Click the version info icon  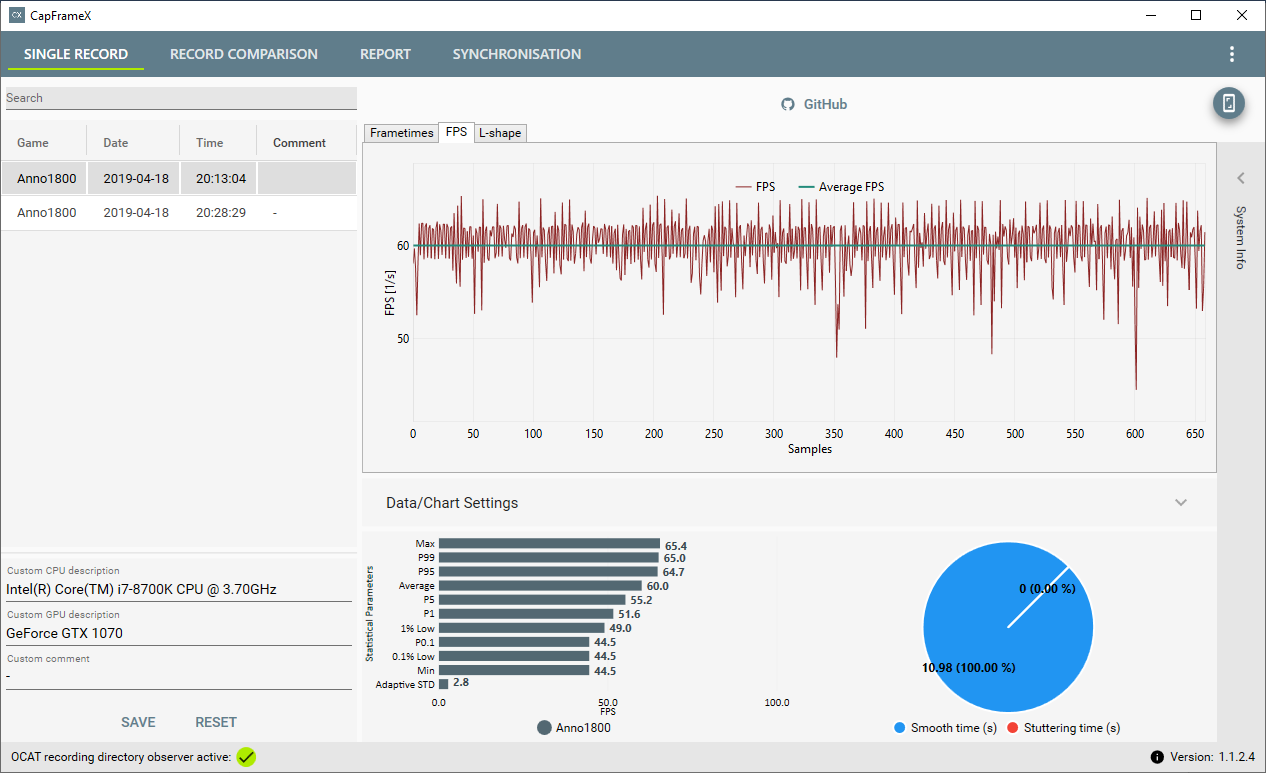1157,757
